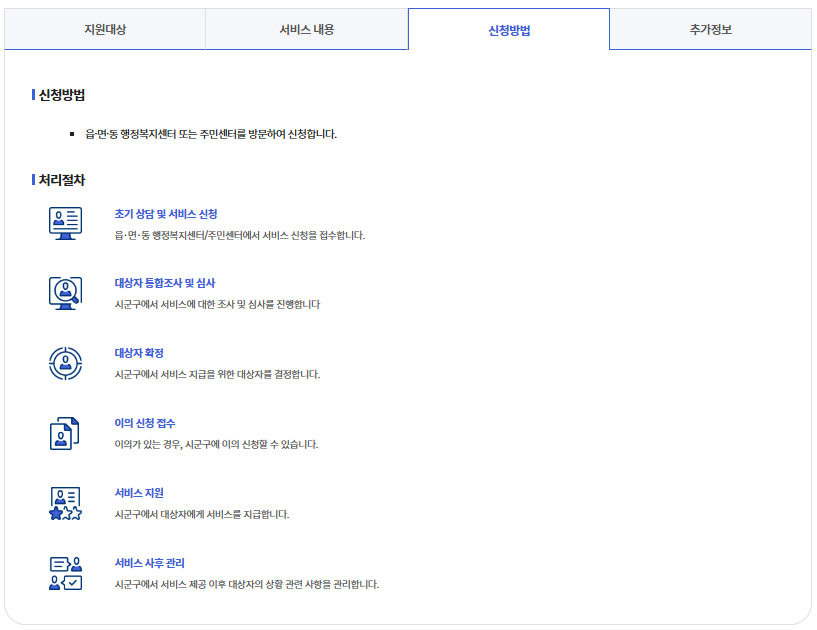Click the 서비스 사후 관리 chat check icon

click(x=65, y=573)
